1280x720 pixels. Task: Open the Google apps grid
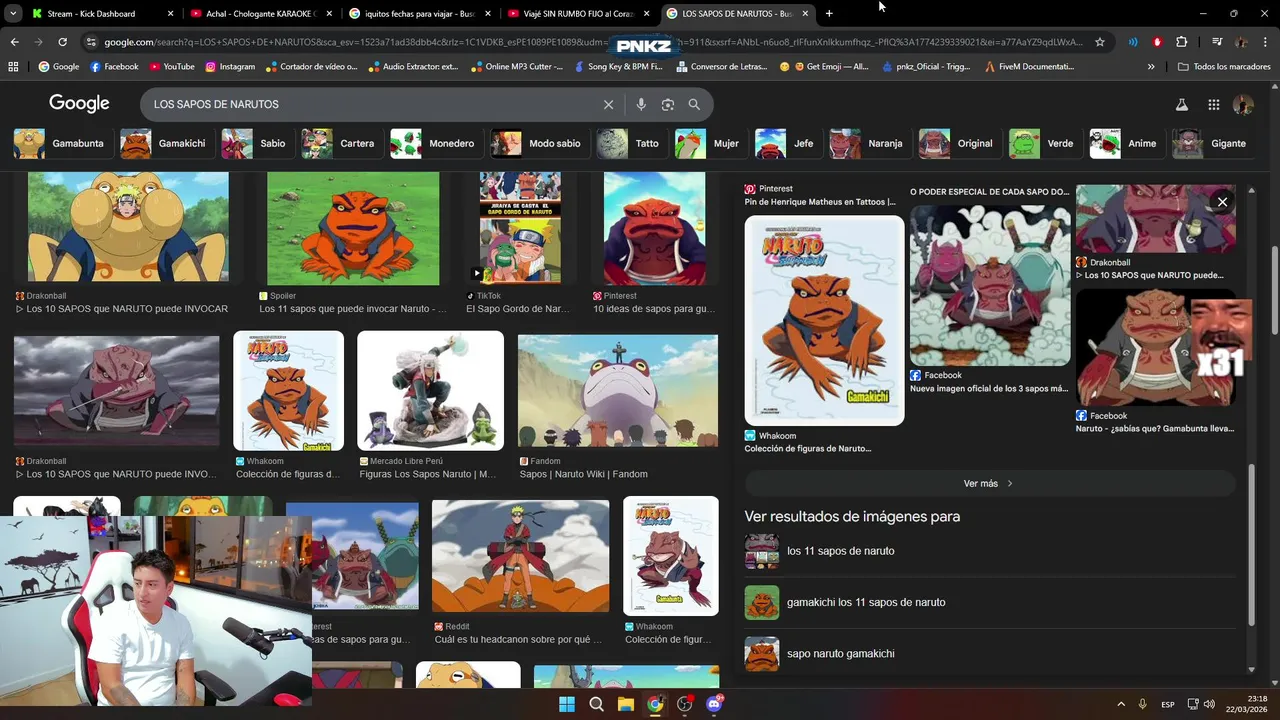tap(1213, 104)
